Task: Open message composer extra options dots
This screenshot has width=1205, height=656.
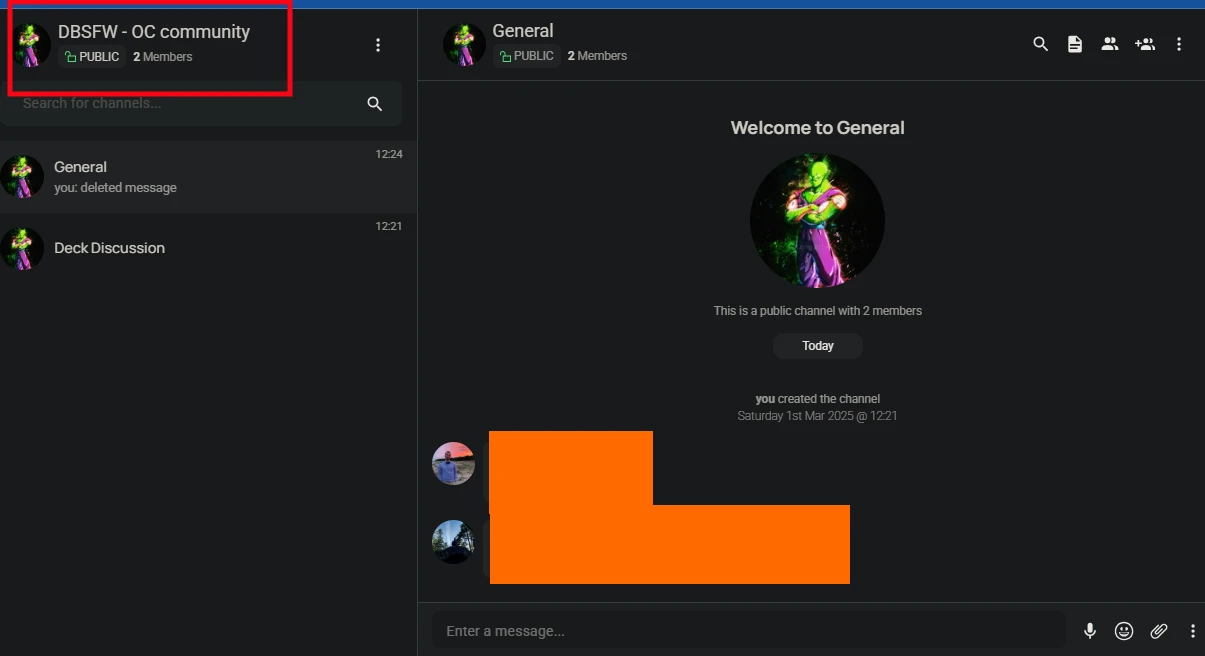Action: coord(1193,631)
